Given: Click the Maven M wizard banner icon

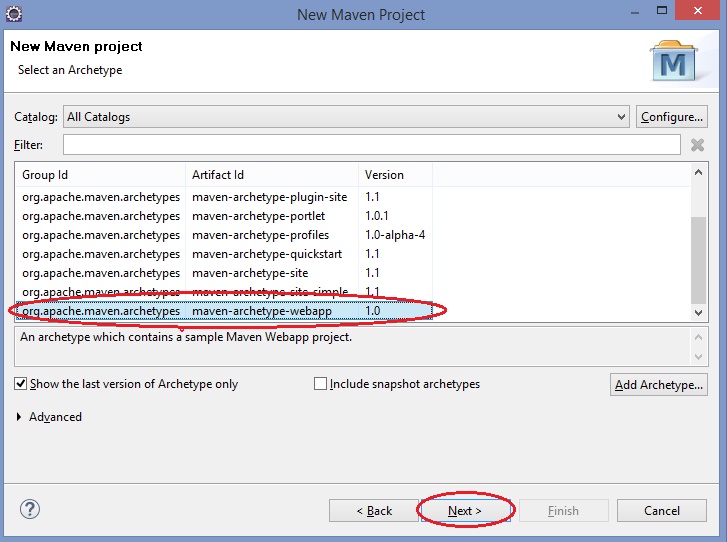Looking at the screenshot, I should pos(674,61).
